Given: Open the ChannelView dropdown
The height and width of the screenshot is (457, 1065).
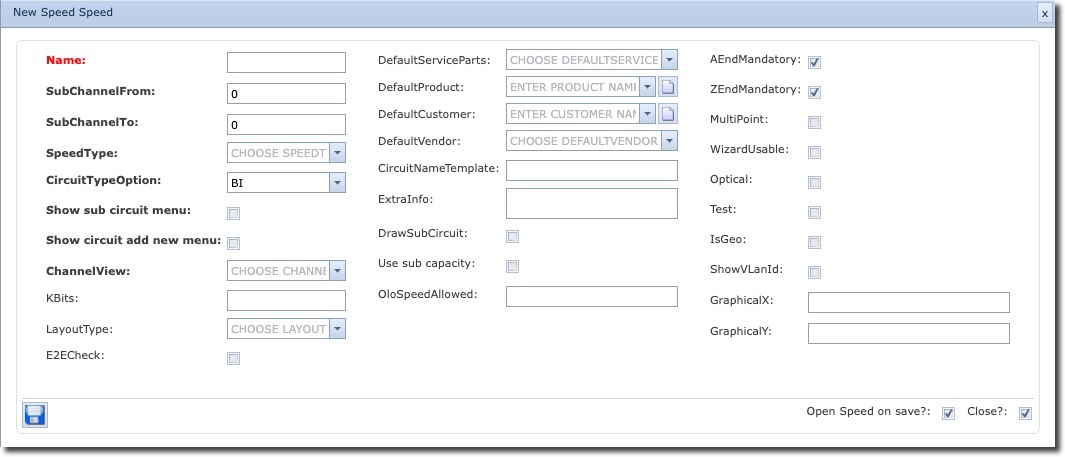Looking at the screenshot, I should coord(337,271).
